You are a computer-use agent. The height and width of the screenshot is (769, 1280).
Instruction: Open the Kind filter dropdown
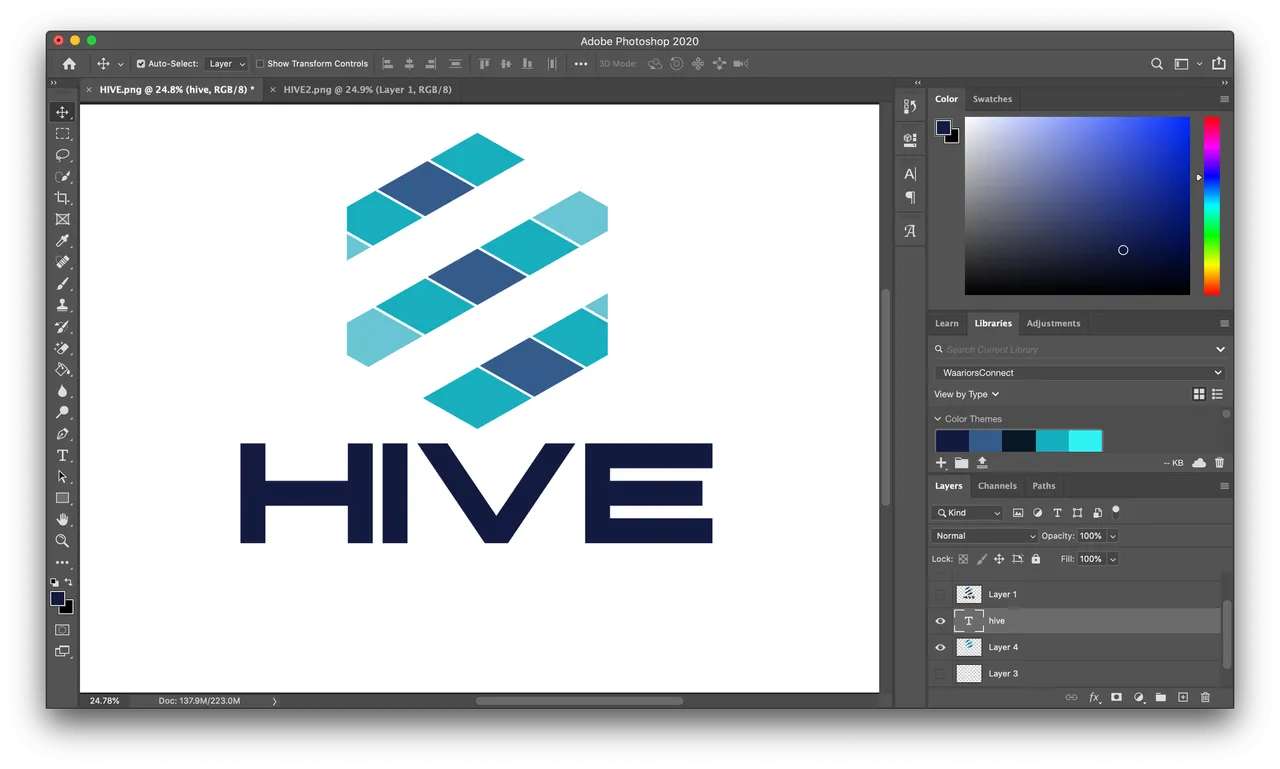[967, 512]
